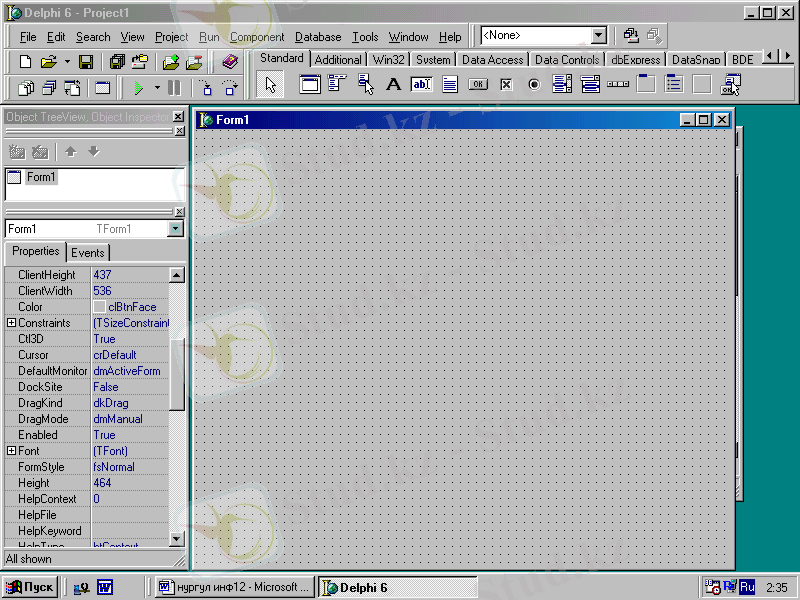Click the Run (green play) button
The width and height of the screenshot is (800, 600).
coord(138,88)
